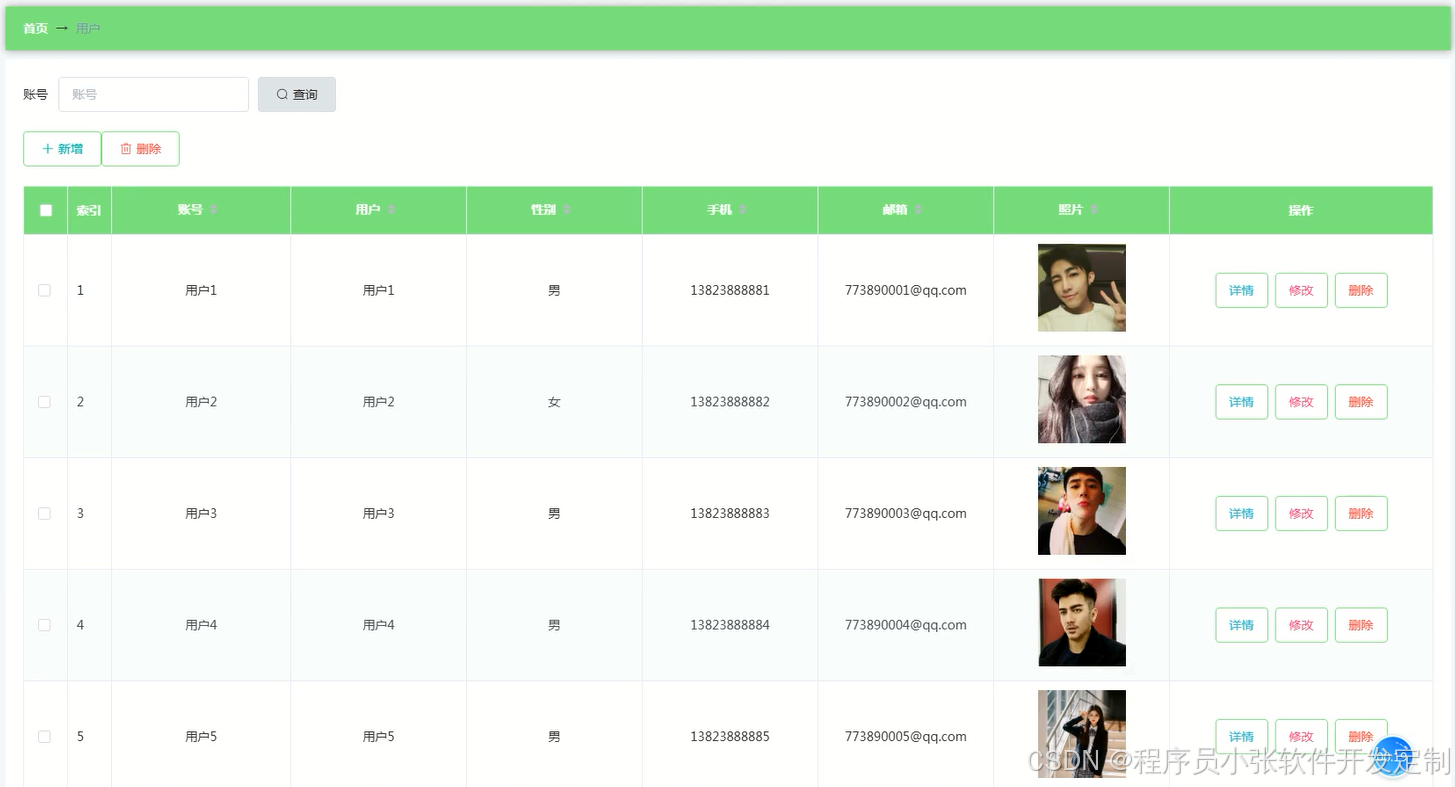Open 详情 for 用户3
Image resolution: width=1455 pixels, height=787 pixels.
coord(1241,513)
